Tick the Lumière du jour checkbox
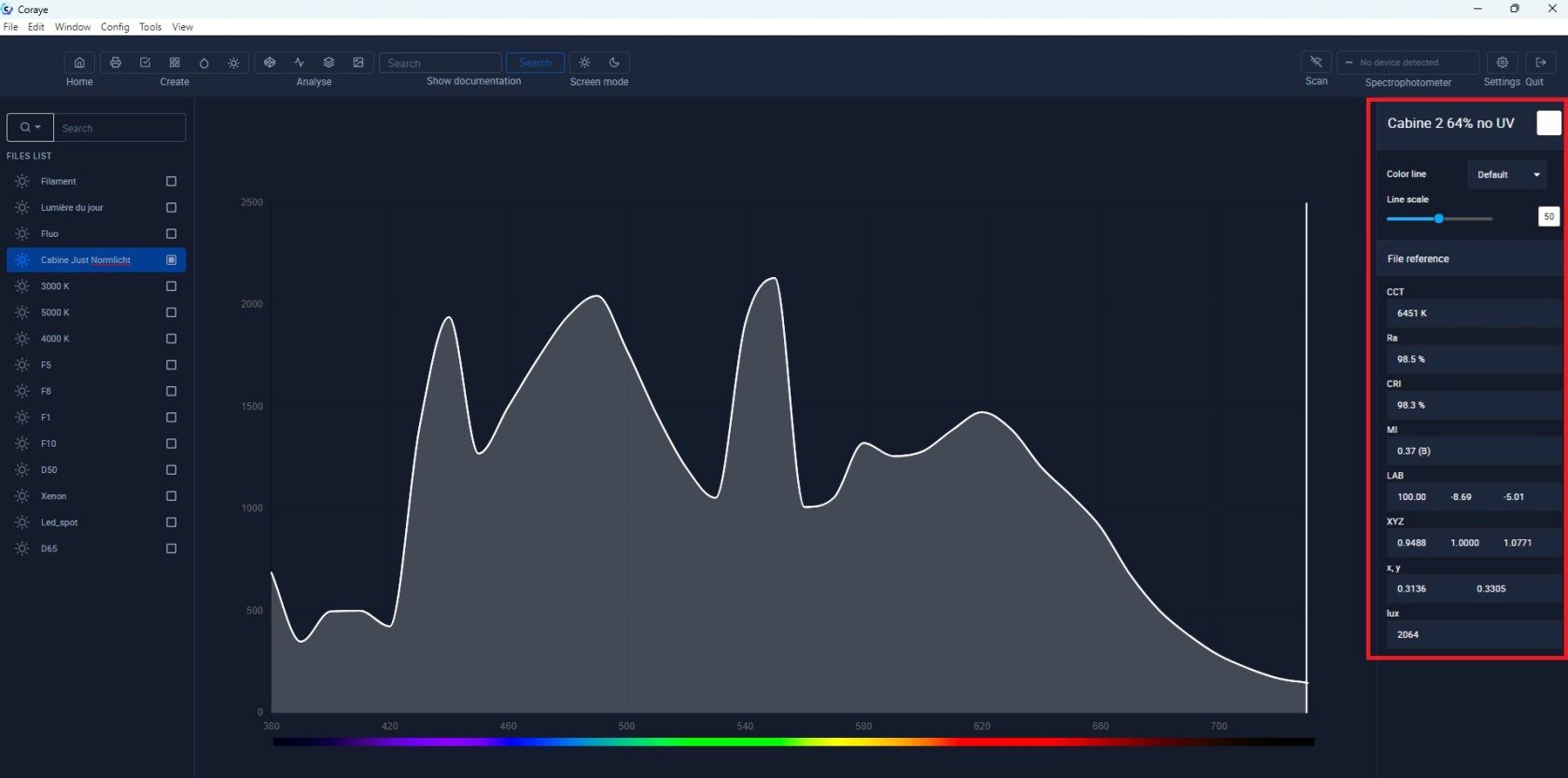This screenshot has height=778, width=1568. coord(171,207)
